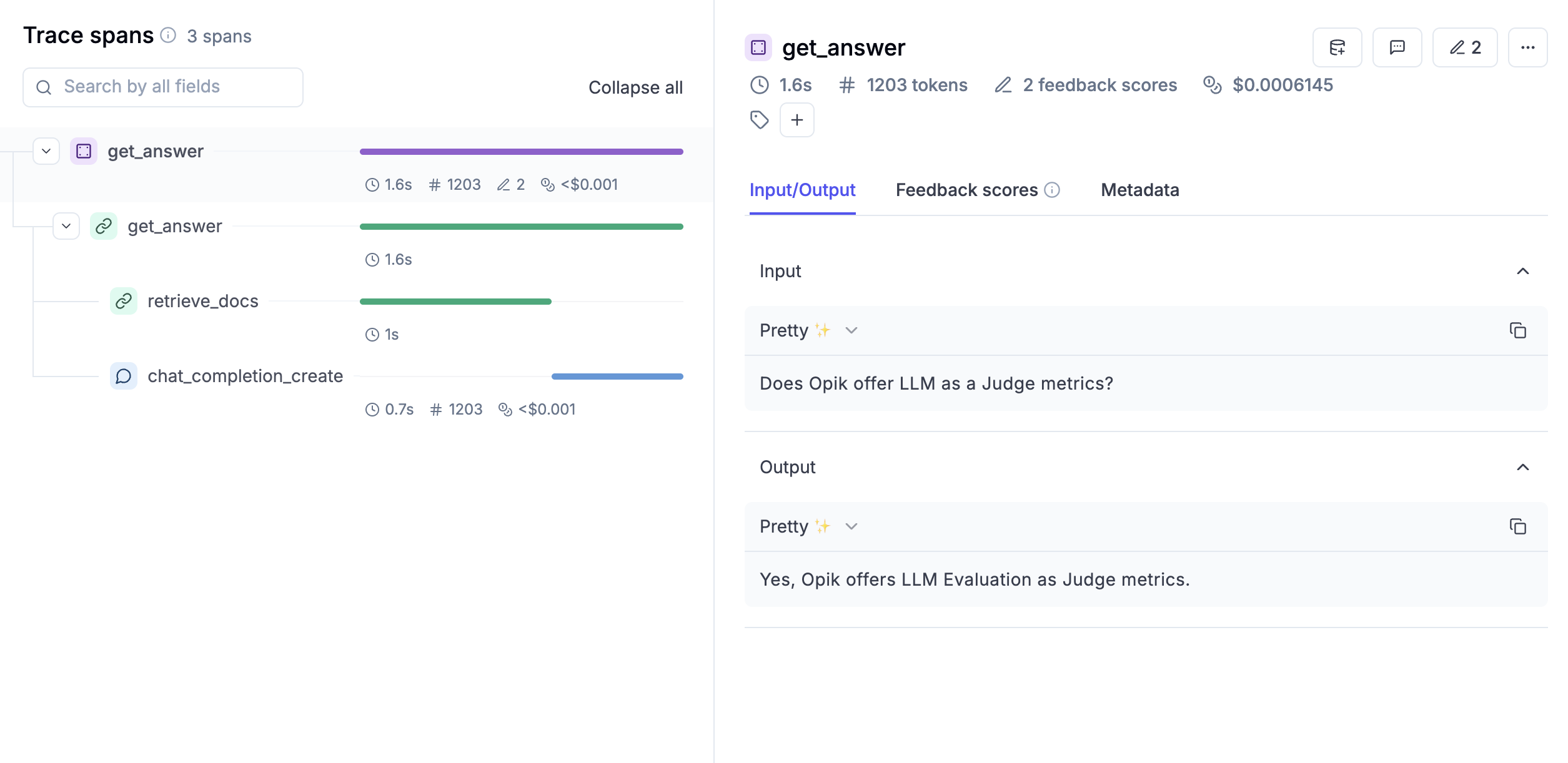Open the comments icon button

1397,47
